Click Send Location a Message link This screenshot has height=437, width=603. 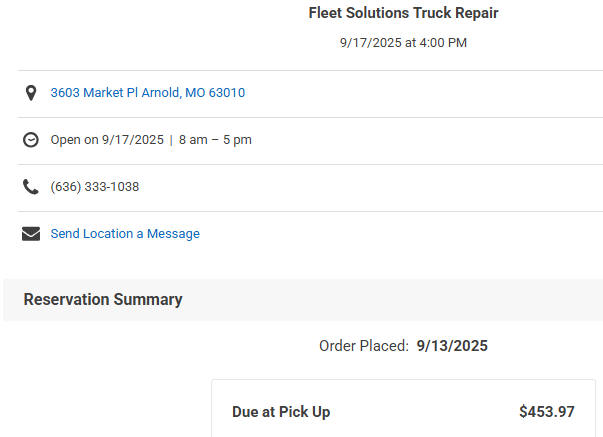pos(125,234)
